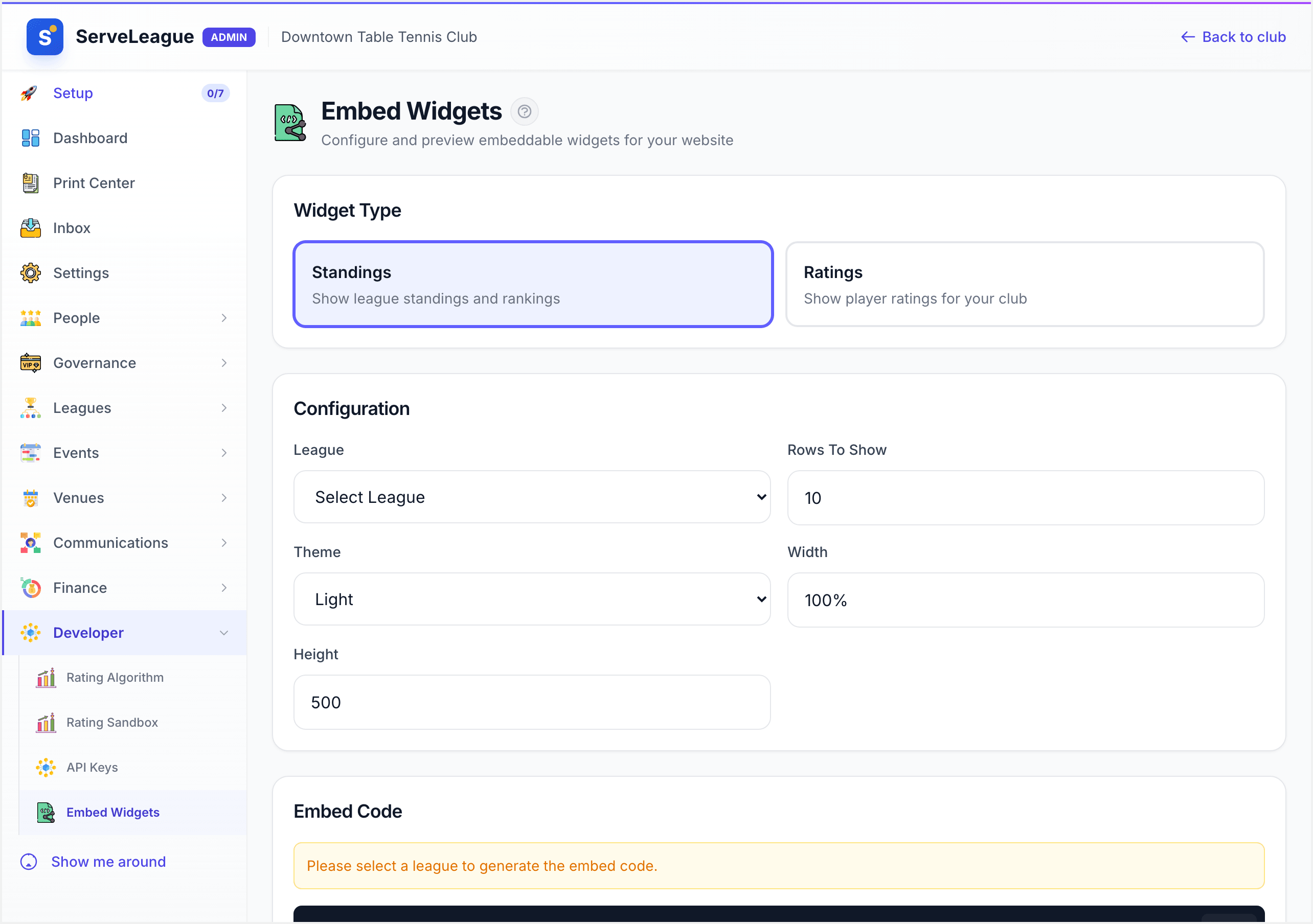Expand the Governance menu chevron
This screenshot has height=924, width=1313.
tap(224, 363)
